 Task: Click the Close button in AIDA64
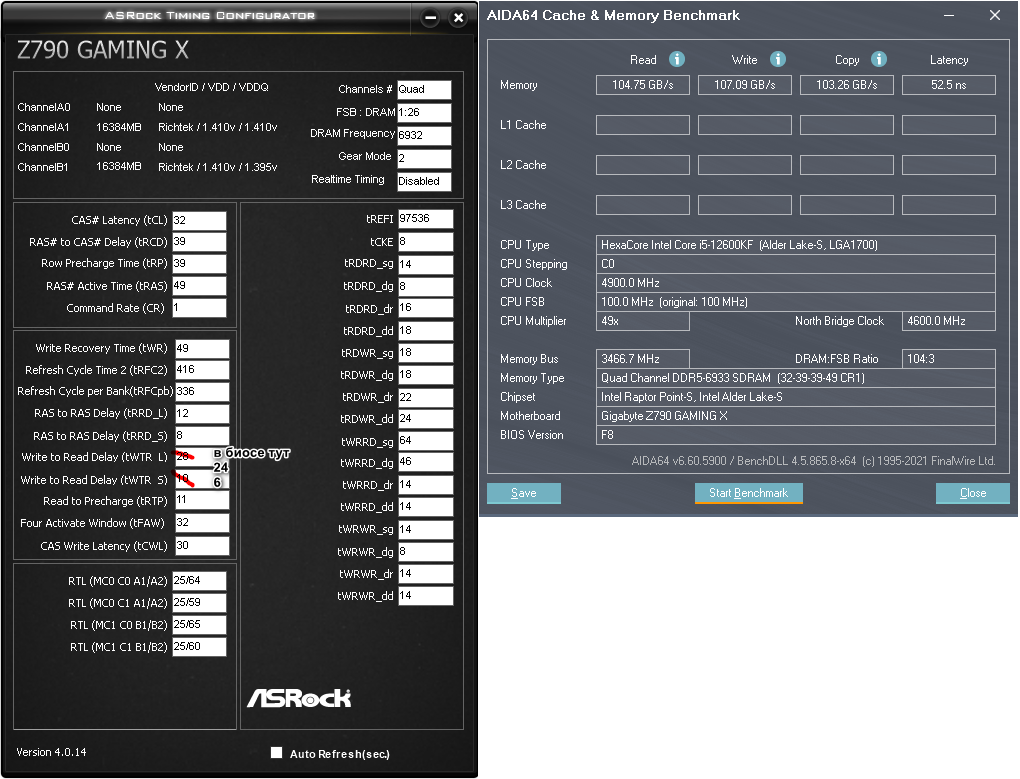973,493
